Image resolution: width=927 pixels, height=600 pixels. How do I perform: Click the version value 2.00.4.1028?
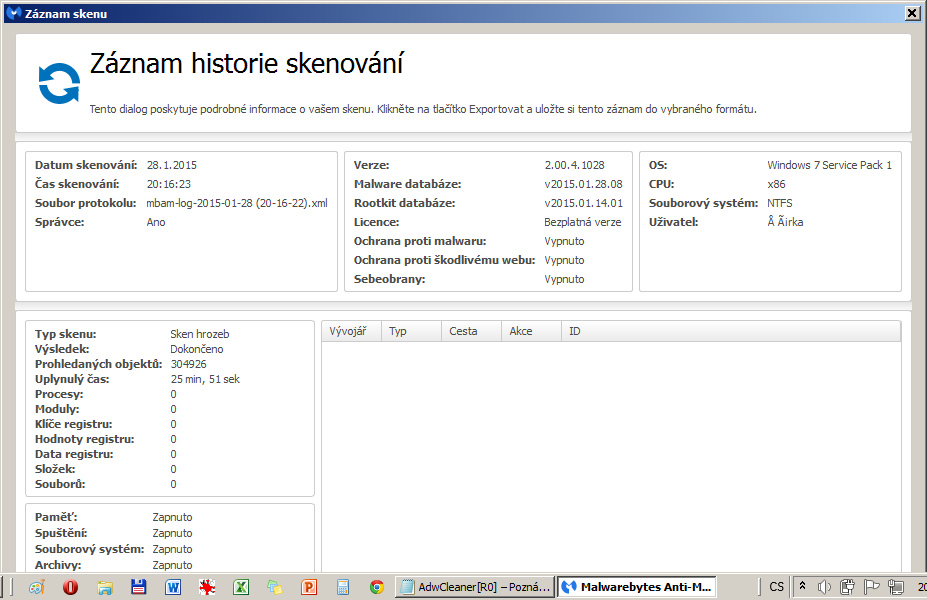pyautogui.click(x=574, y=166)
